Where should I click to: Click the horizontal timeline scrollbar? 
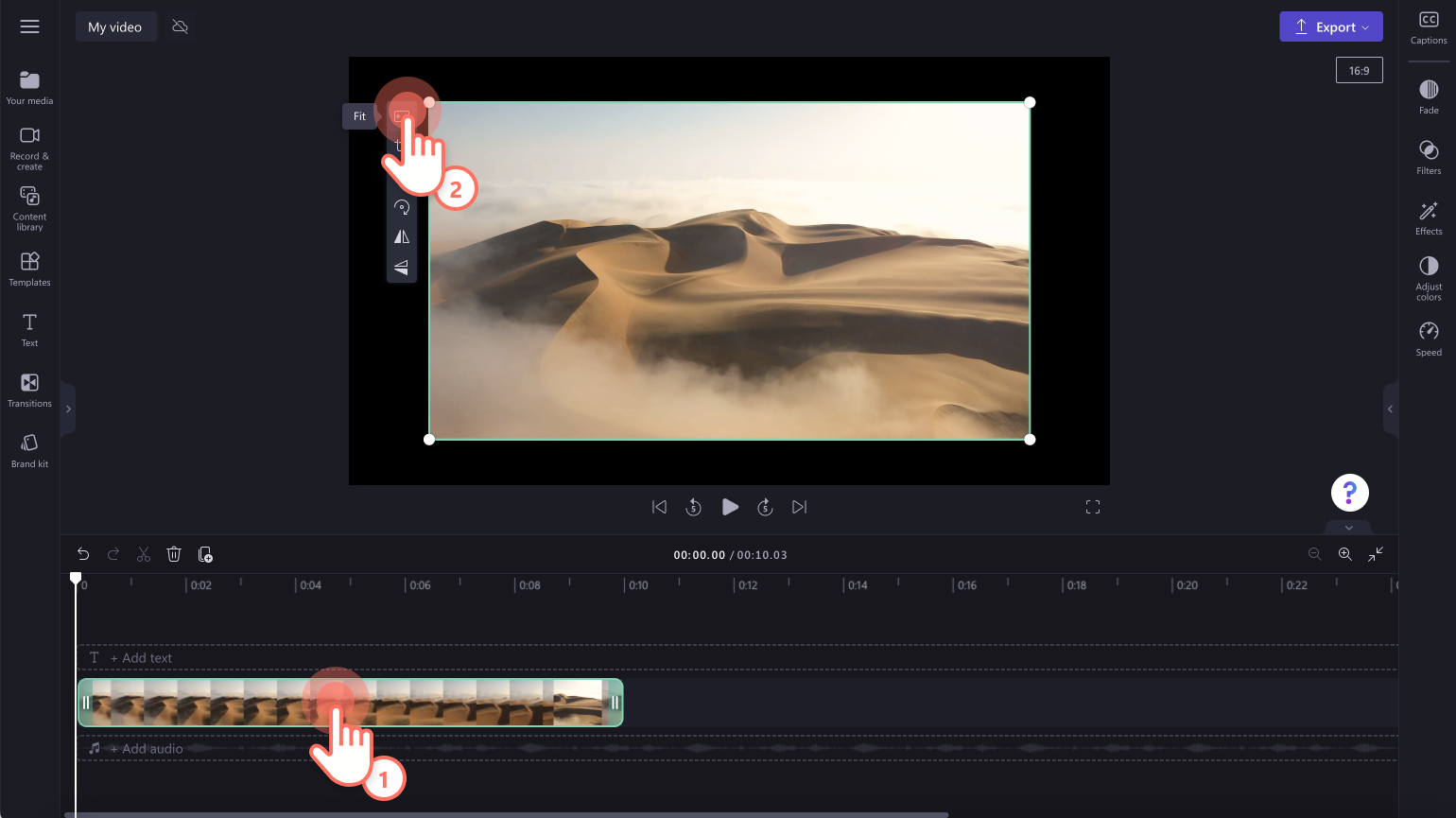pos(506,814)
